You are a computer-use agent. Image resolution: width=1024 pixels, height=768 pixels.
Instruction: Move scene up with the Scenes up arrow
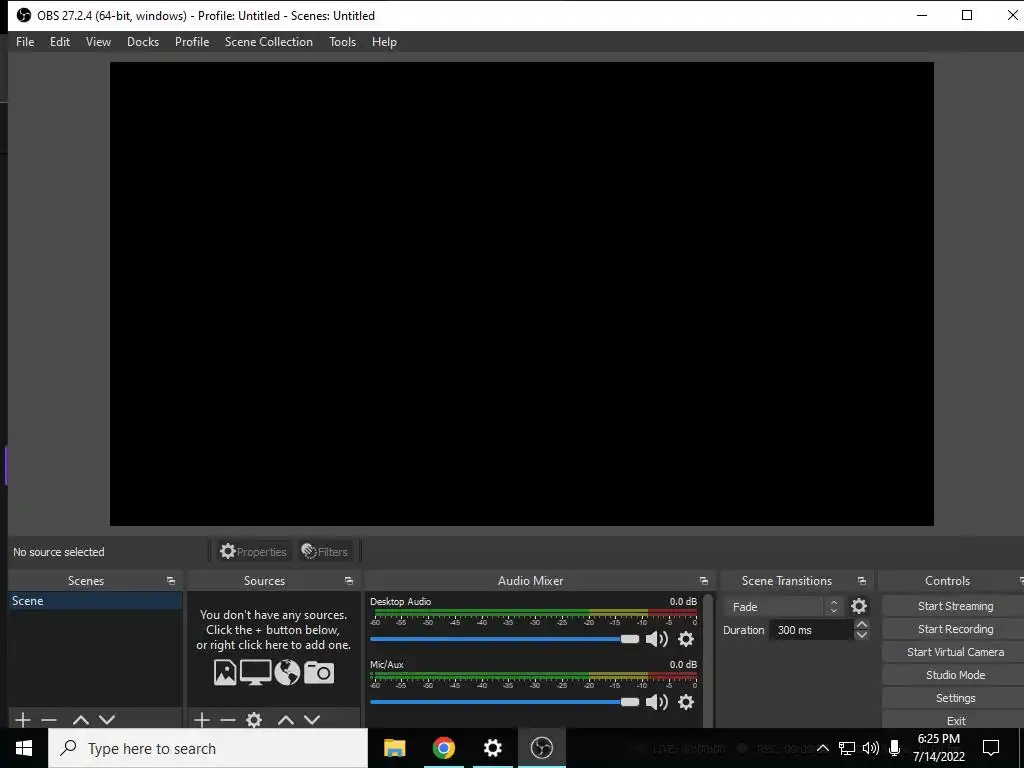(81, 720)
